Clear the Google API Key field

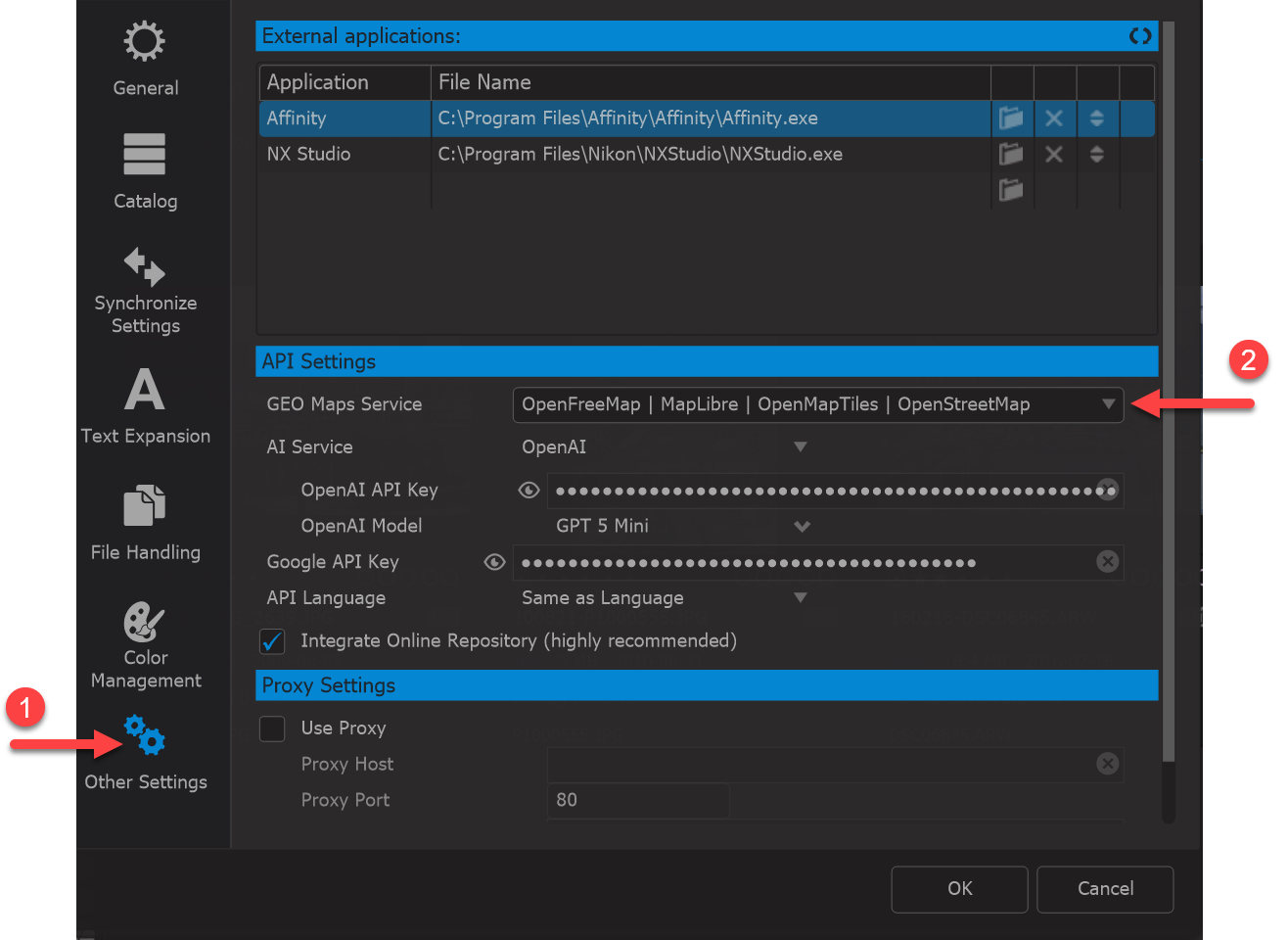(x=1107, y=561)
